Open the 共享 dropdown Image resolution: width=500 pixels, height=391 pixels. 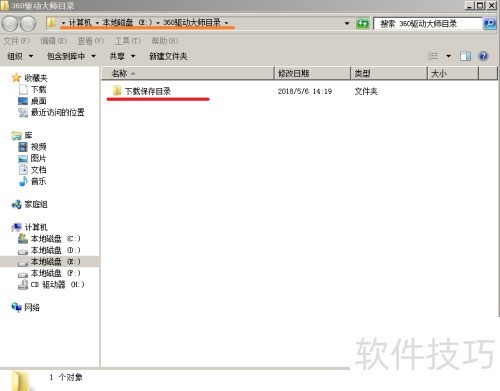122,56
